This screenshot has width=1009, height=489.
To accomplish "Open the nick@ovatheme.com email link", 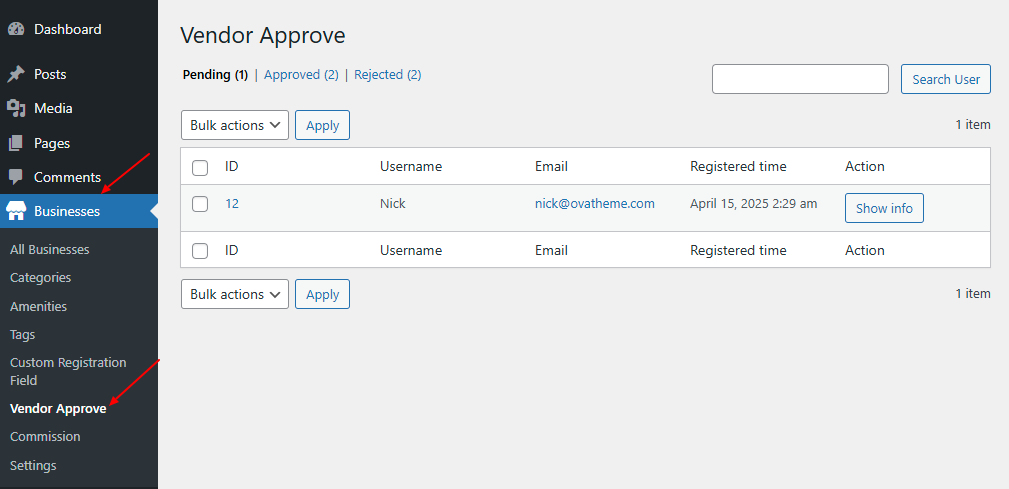I will (594, 204).
